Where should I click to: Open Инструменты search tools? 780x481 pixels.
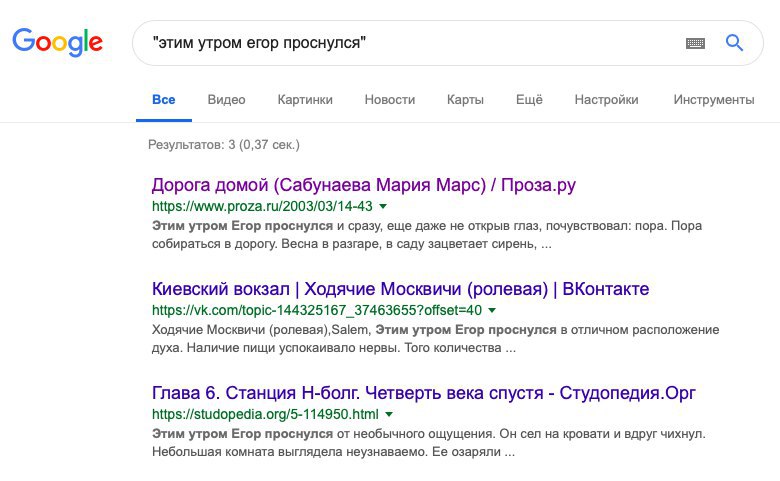point(714,99)
